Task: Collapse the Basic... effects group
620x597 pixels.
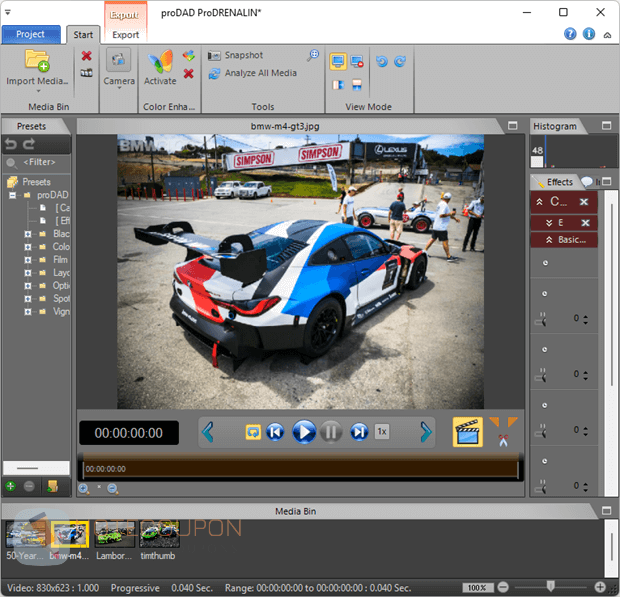Action: [x=549, y=240]
